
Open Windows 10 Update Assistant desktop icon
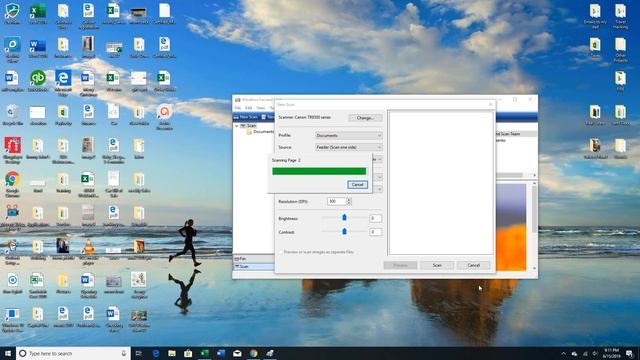12,320
